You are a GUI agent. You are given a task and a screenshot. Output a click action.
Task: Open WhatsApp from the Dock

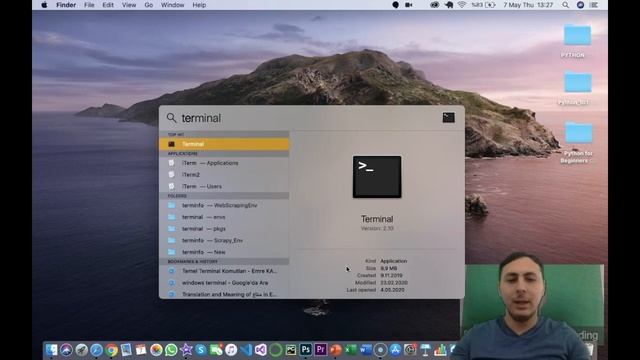171,350
